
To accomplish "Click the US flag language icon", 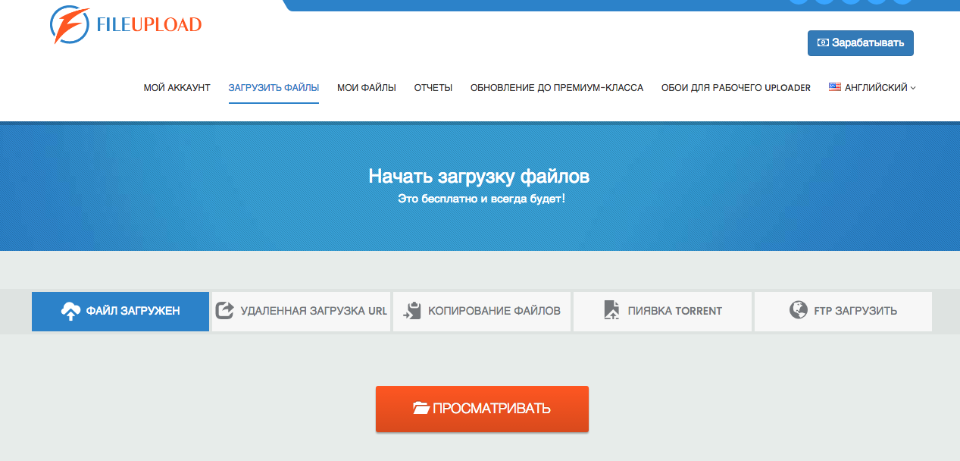I will coord(834,87).
